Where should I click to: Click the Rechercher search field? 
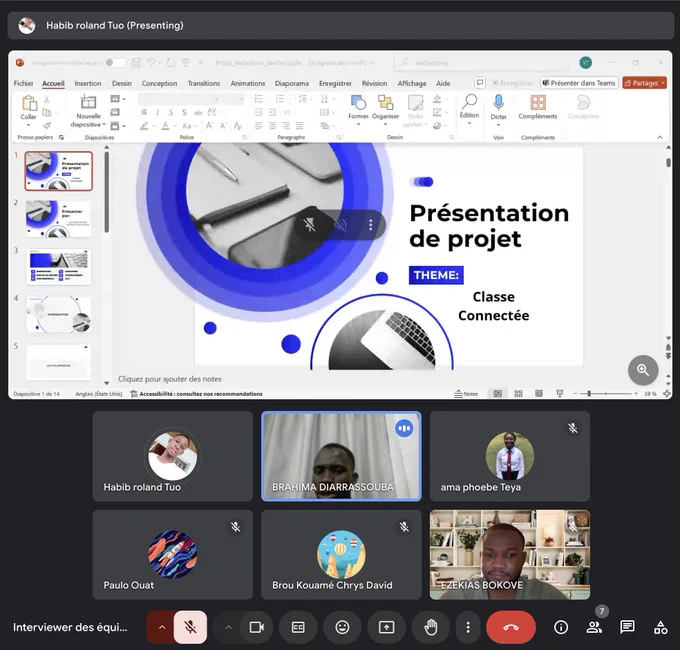481,63
